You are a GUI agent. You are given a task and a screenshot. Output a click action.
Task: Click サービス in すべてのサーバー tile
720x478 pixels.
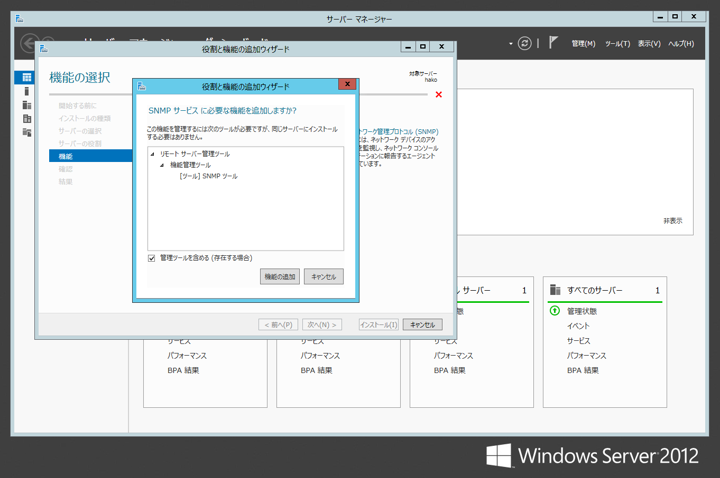pos(579,341)
